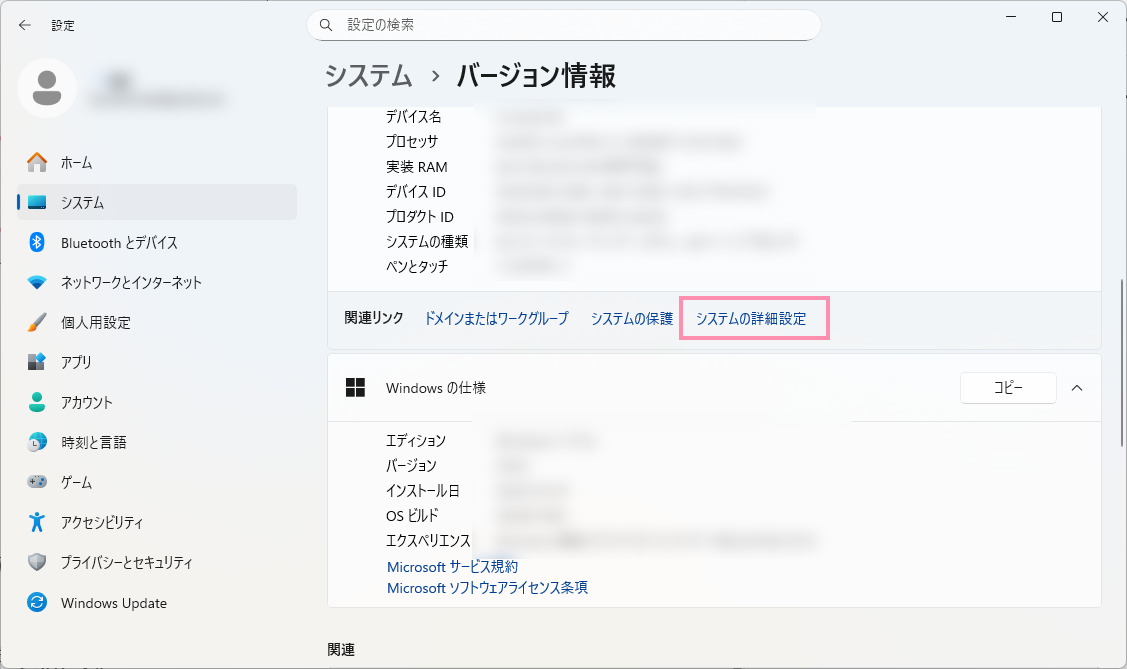Open 時刻と言語 settings page
1127x669 pixels.
(x=93, y=442)
